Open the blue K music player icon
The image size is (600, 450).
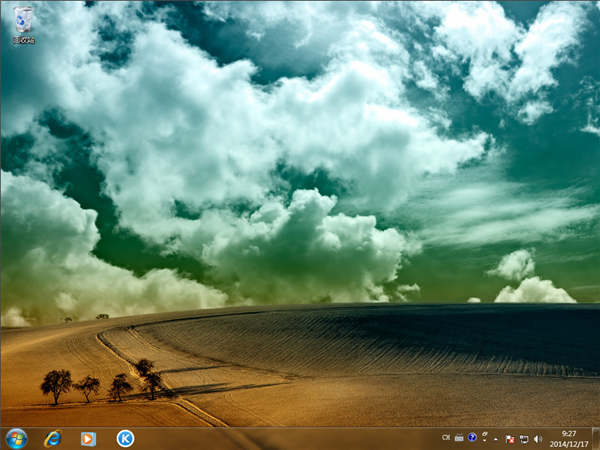[x=125, y=438]
